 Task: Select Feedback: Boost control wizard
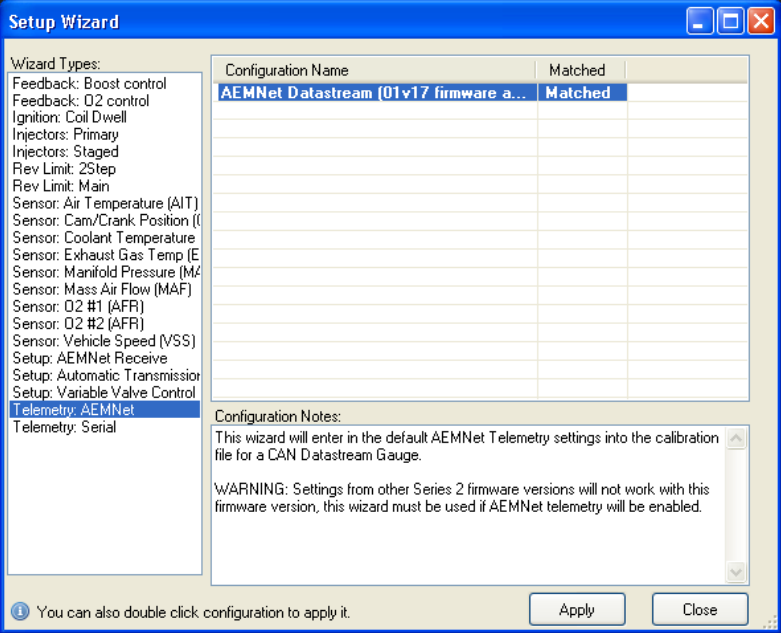89,84
